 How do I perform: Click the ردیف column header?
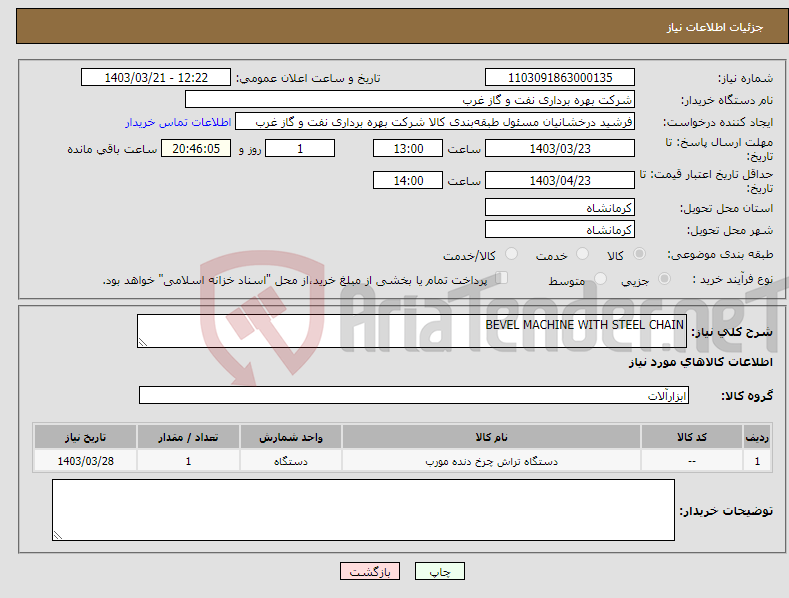click(757, 437)
